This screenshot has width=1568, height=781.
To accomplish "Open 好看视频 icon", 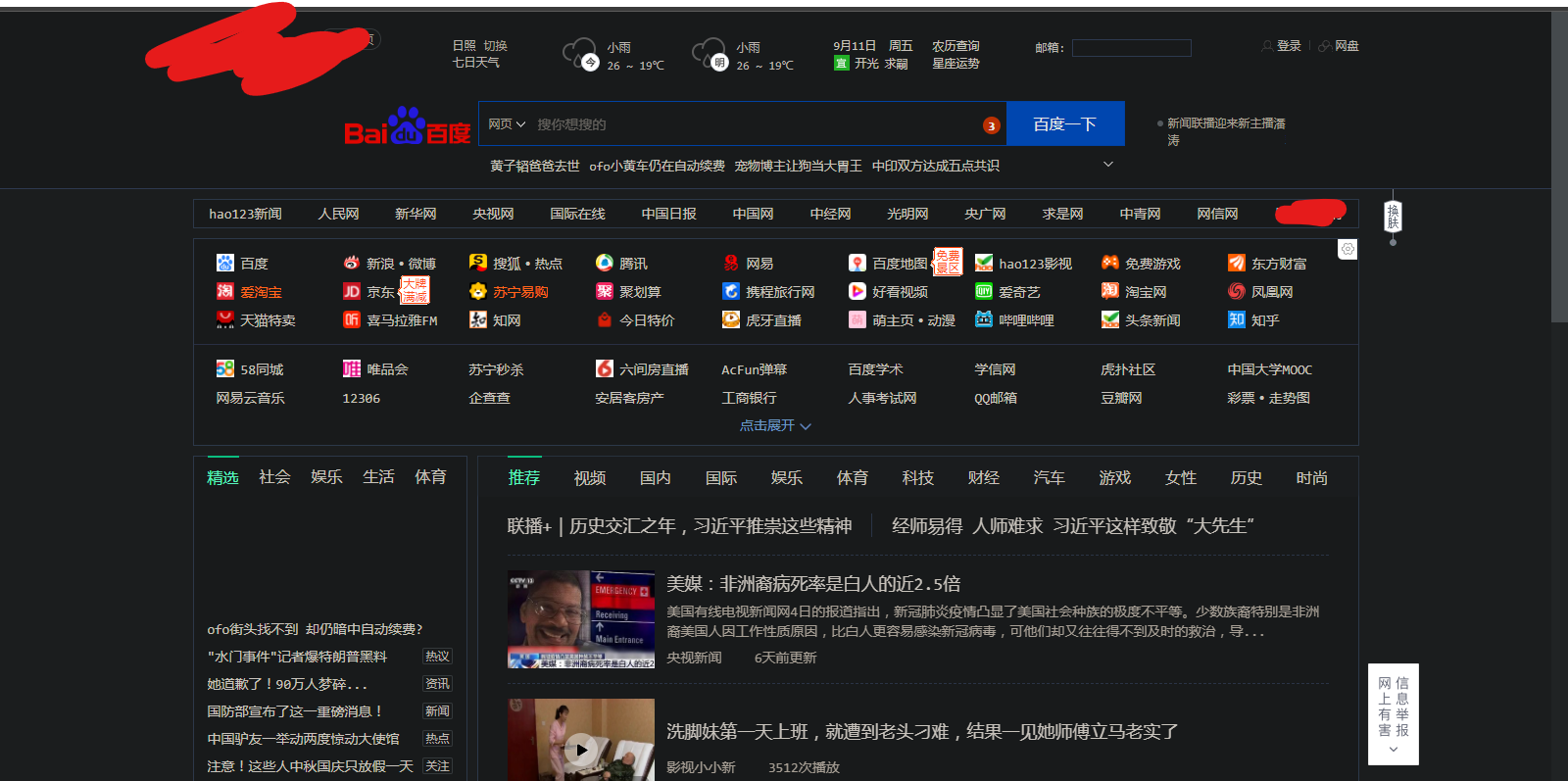I will click(857, 291).
